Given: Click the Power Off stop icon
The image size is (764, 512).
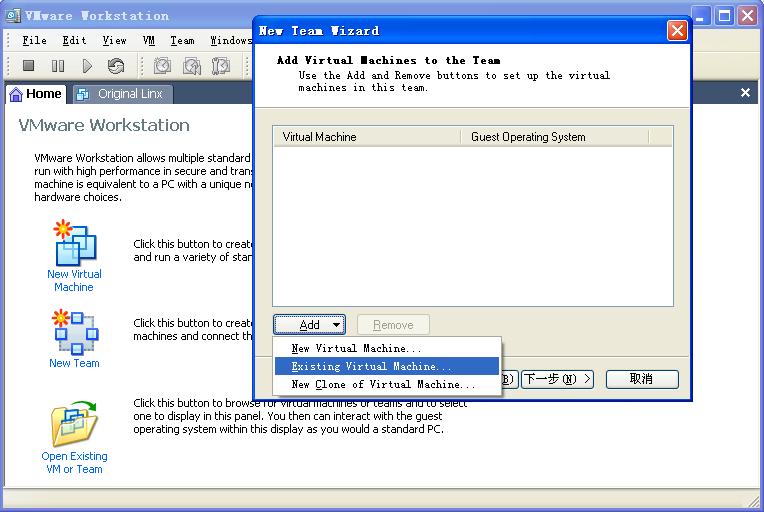Looking at the screenshot, I should [x=29, y=66].
